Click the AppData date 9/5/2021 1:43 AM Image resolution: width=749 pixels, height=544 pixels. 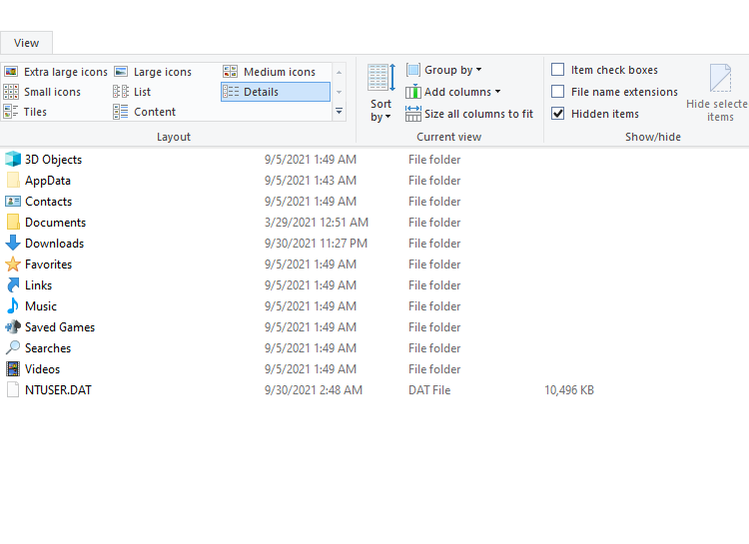[x=310, y=181]
